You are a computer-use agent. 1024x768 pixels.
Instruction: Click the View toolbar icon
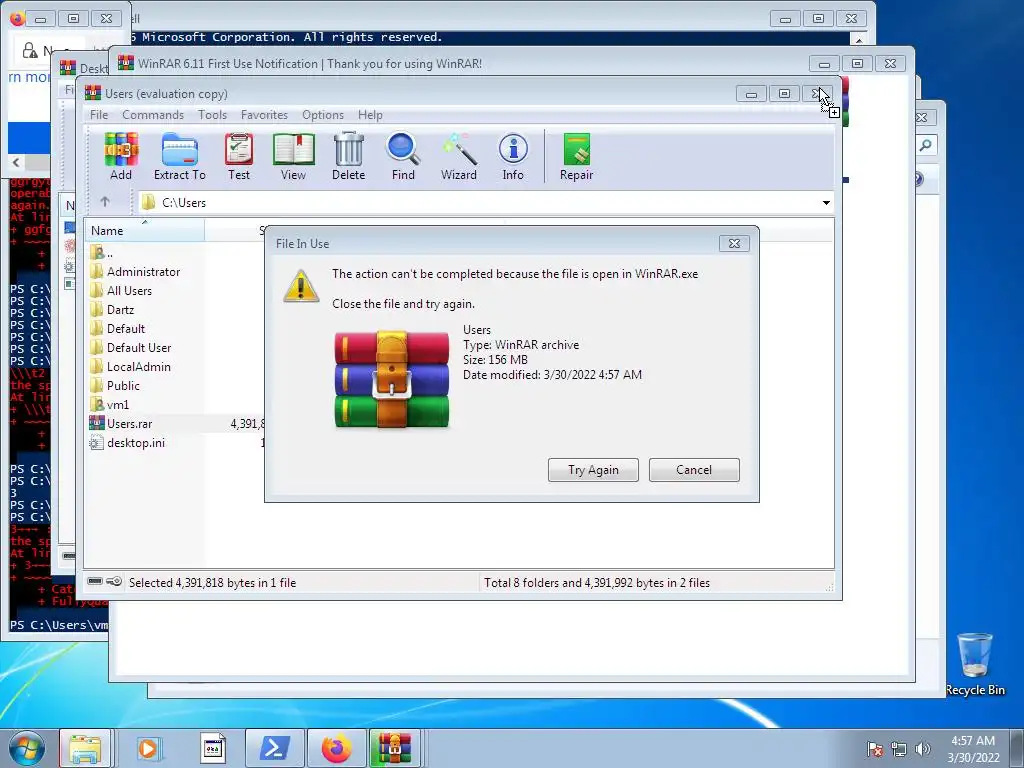[x=293, y=157]
